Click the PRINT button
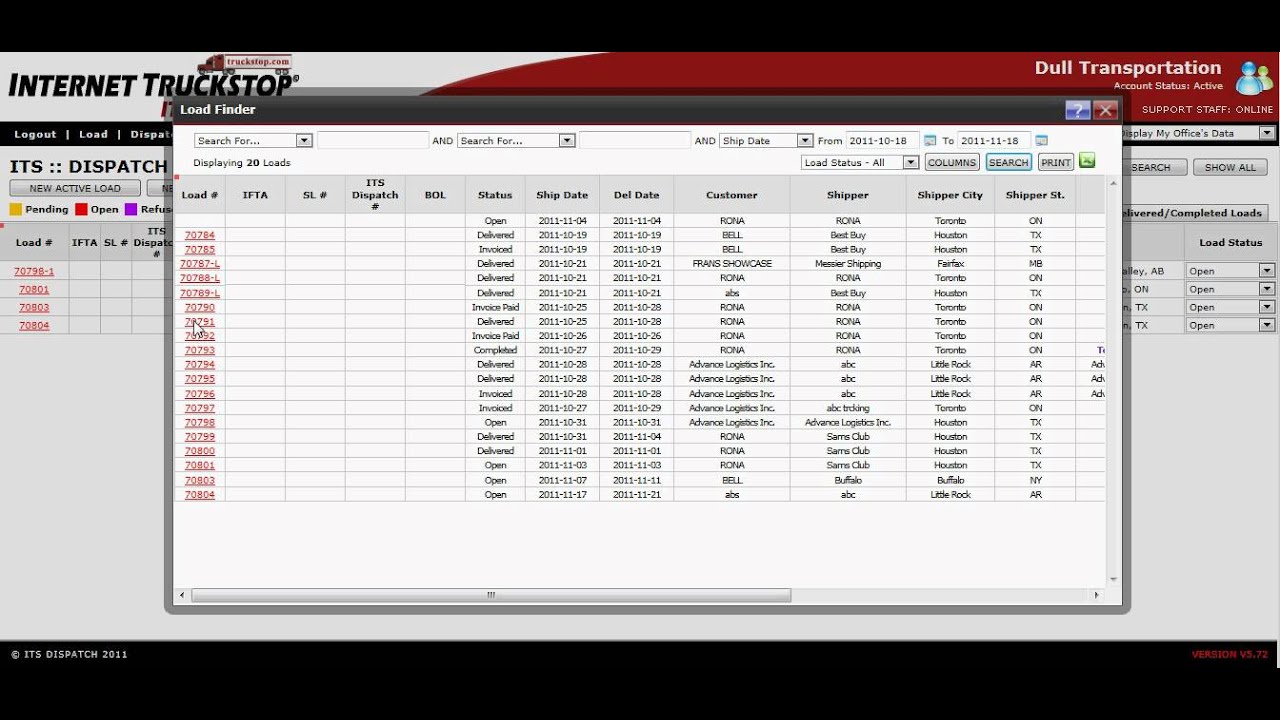This screenshot has width=1280, height=720. tap(1056, 162)
